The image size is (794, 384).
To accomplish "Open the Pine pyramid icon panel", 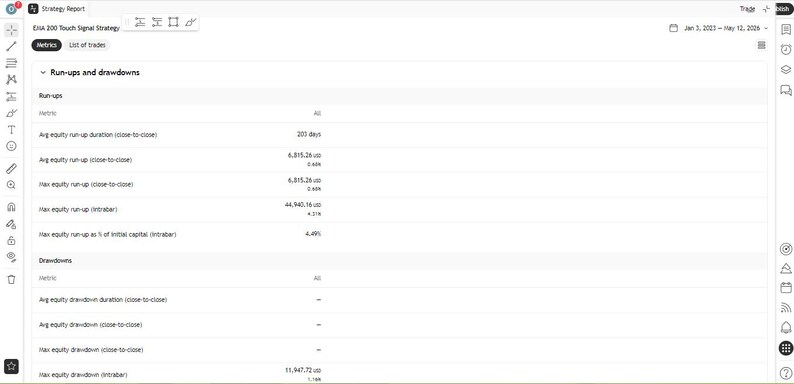I will (786, 268).
